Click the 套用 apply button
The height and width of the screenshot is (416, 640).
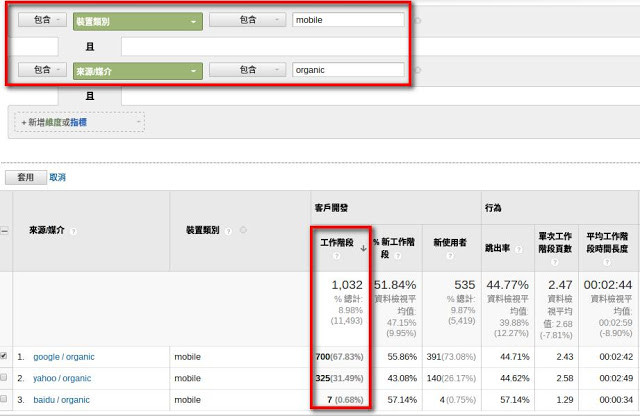[x=26, y=177]
